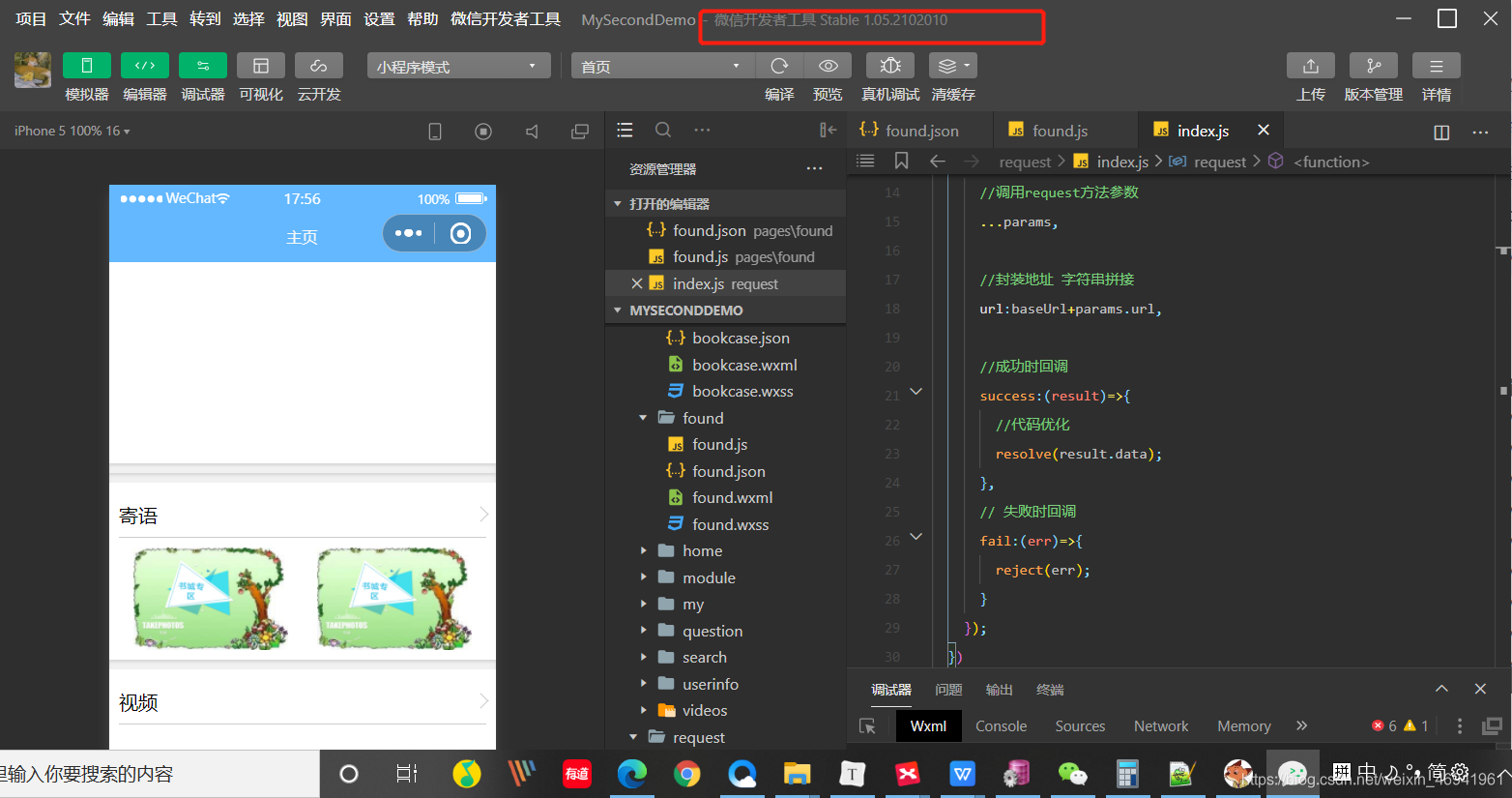Viewport: 1512px width, 798px height.
Task: Click the real device debug icon
Action: pyautogui.click(x=890, y=66)
